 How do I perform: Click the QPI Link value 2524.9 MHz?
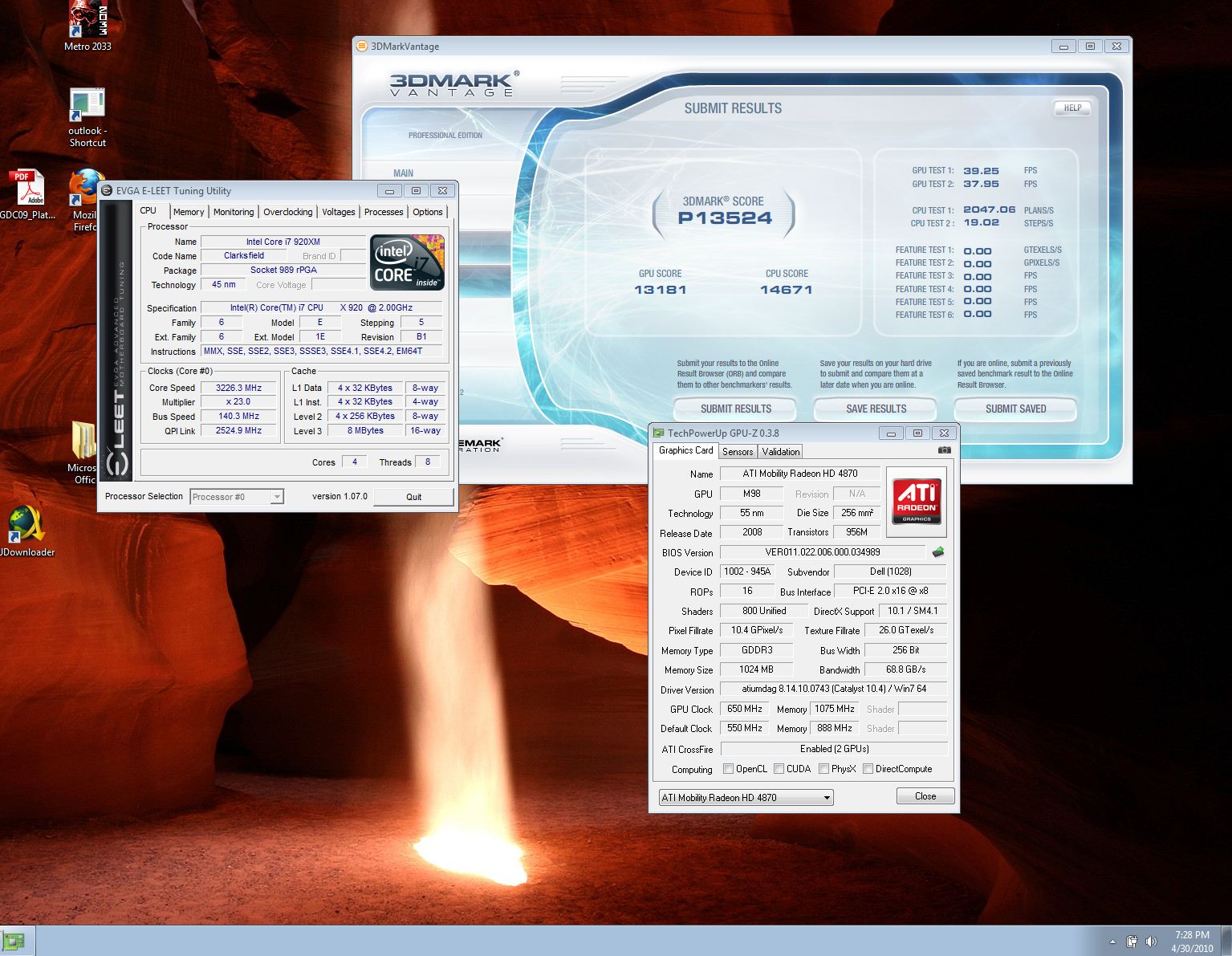238,431
